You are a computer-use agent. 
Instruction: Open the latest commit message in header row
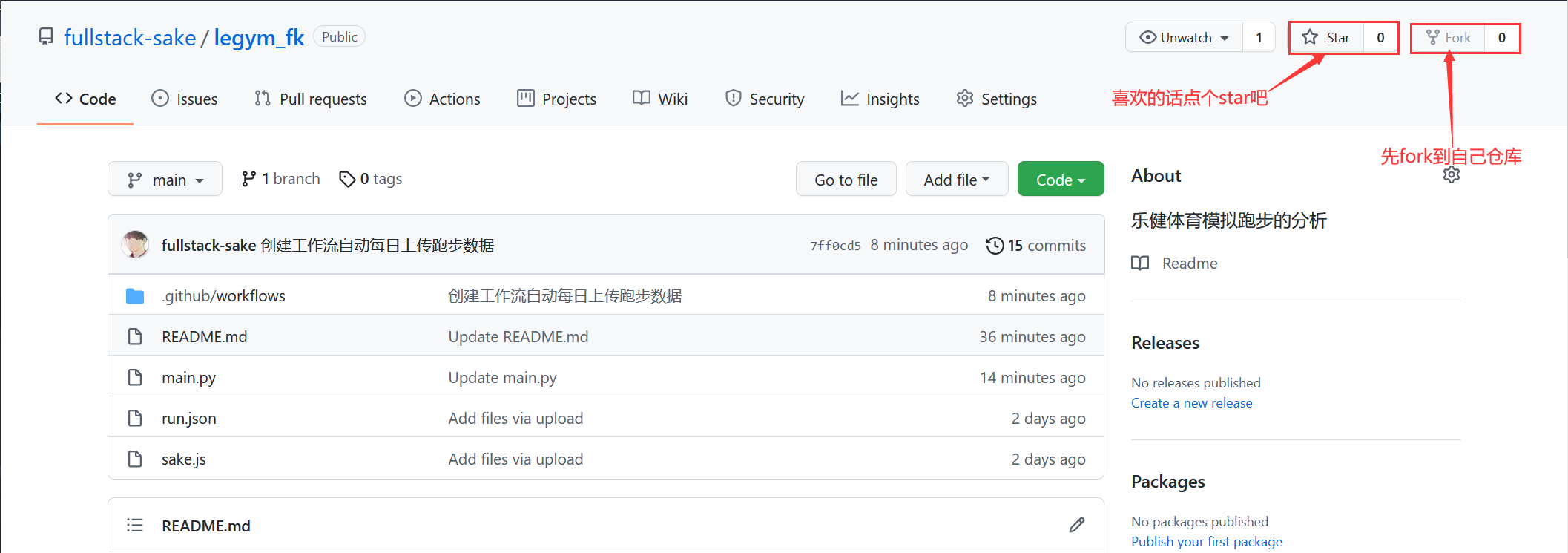[x=378, y=246]
